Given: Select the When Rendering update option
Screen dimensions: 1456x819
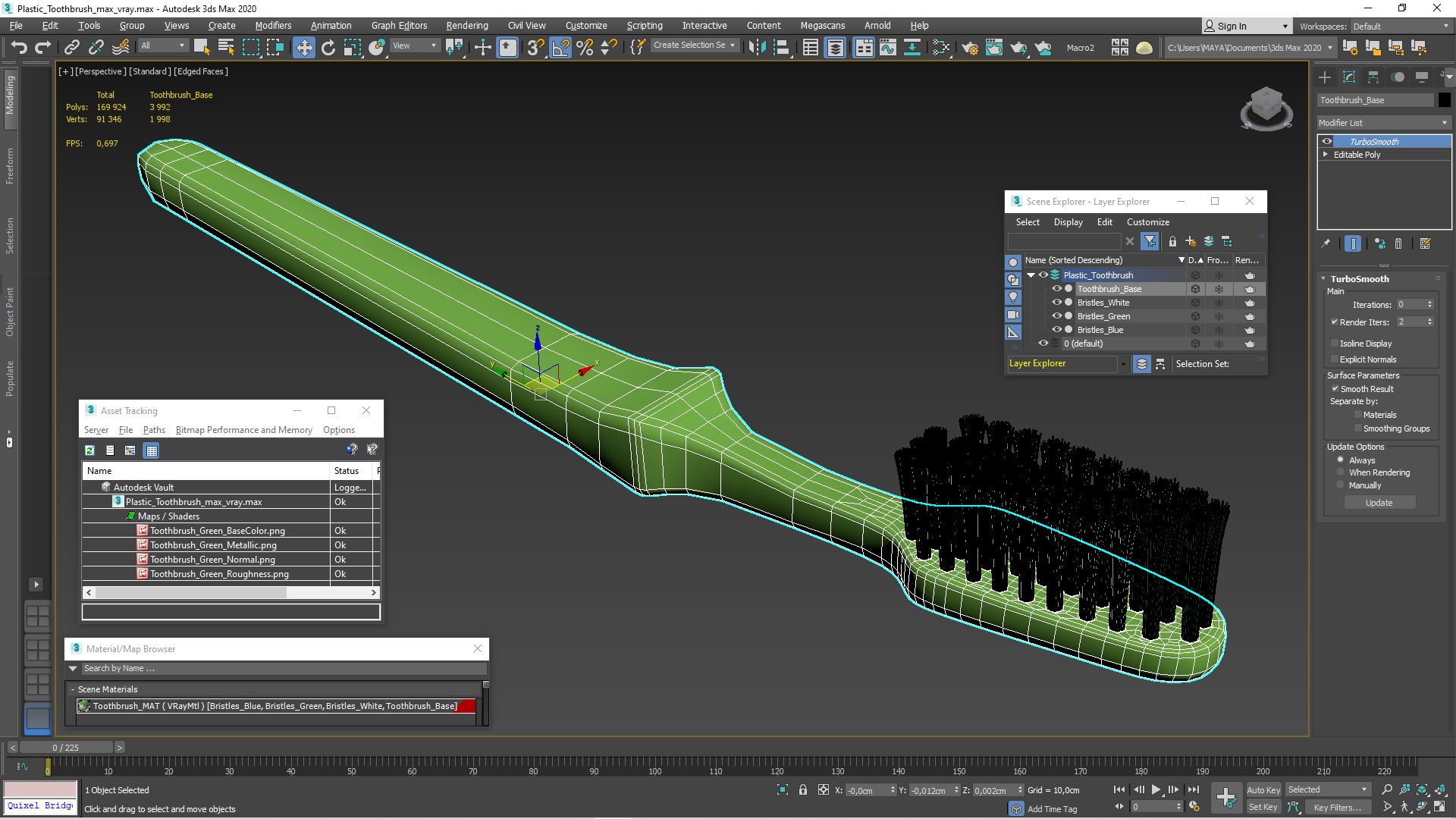Looking at the screenshot, I should click(x=1341, y=472).
